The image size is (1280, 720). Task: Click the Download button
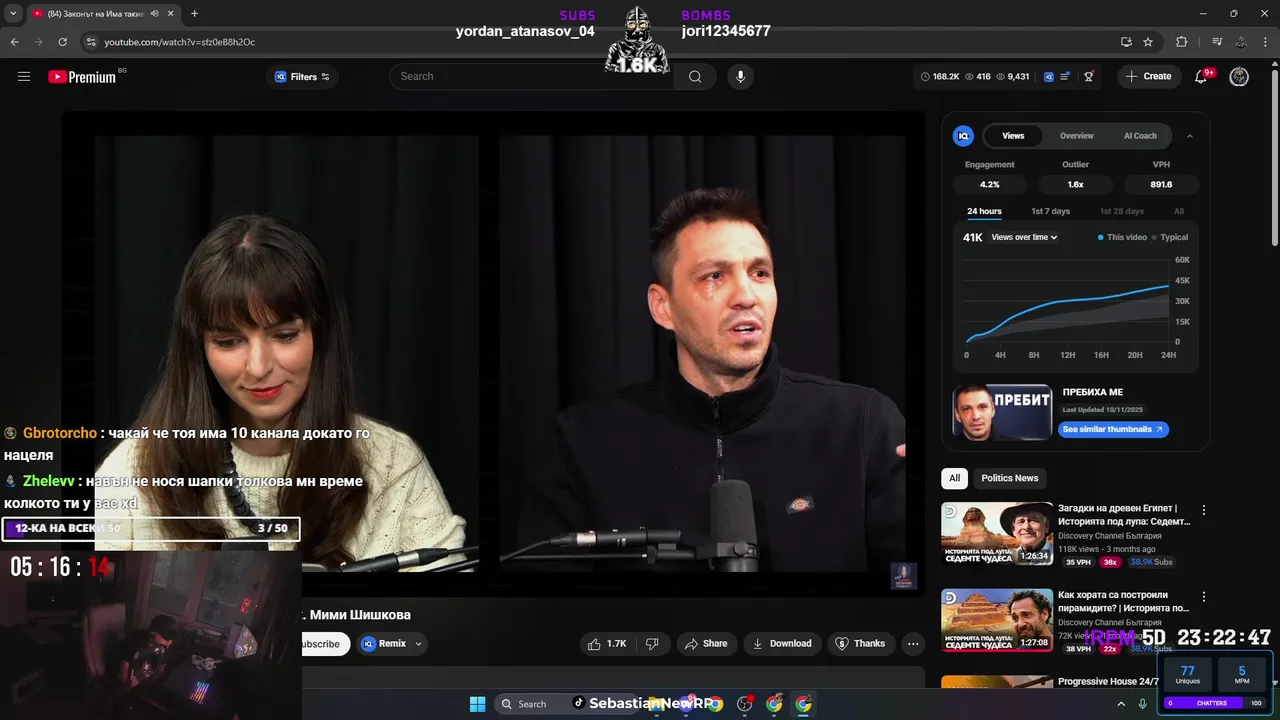coord(782,644)
